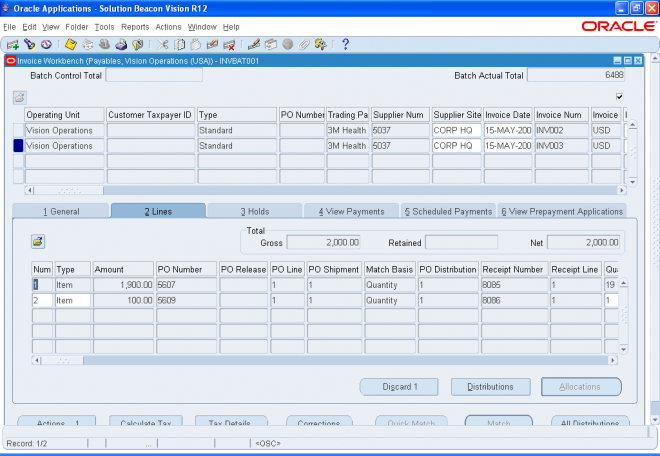This screenshot has height=456, width=660.
Task: Click folder icon above Operating Unit column
Action: (x=19, y=98)
